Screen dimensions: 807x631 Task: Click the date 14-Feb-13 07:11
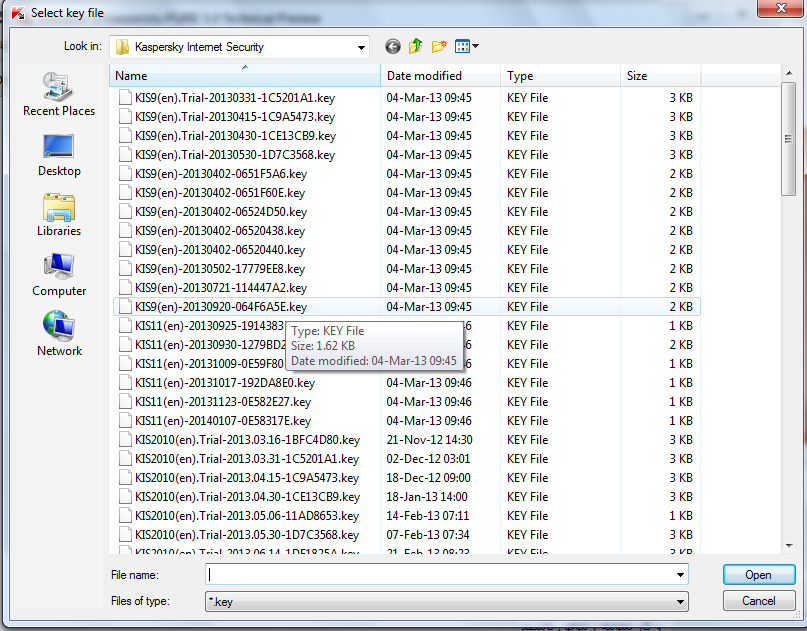coord(428,516)
